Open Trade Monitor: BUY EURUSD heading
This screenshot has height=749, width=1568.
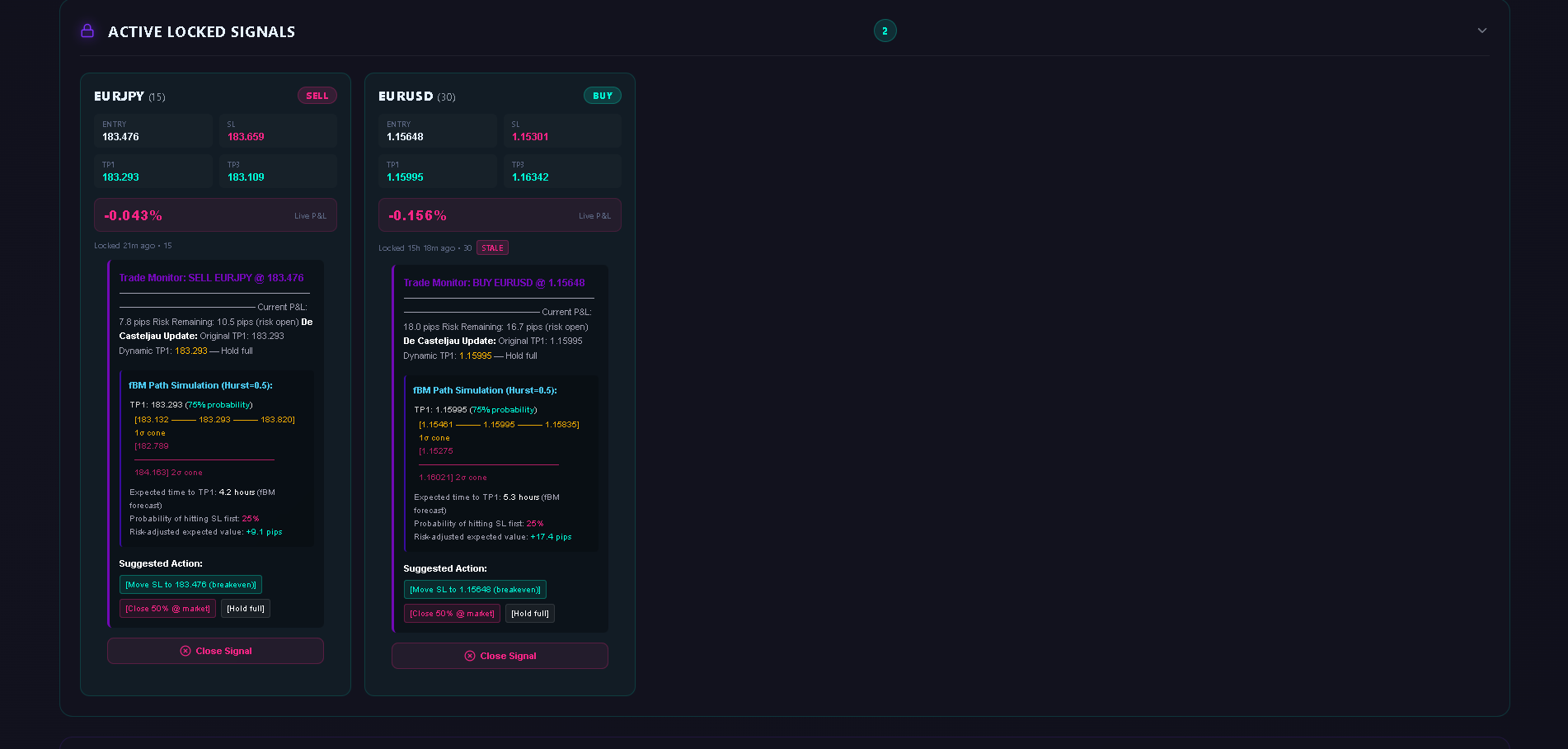point(494,283)
